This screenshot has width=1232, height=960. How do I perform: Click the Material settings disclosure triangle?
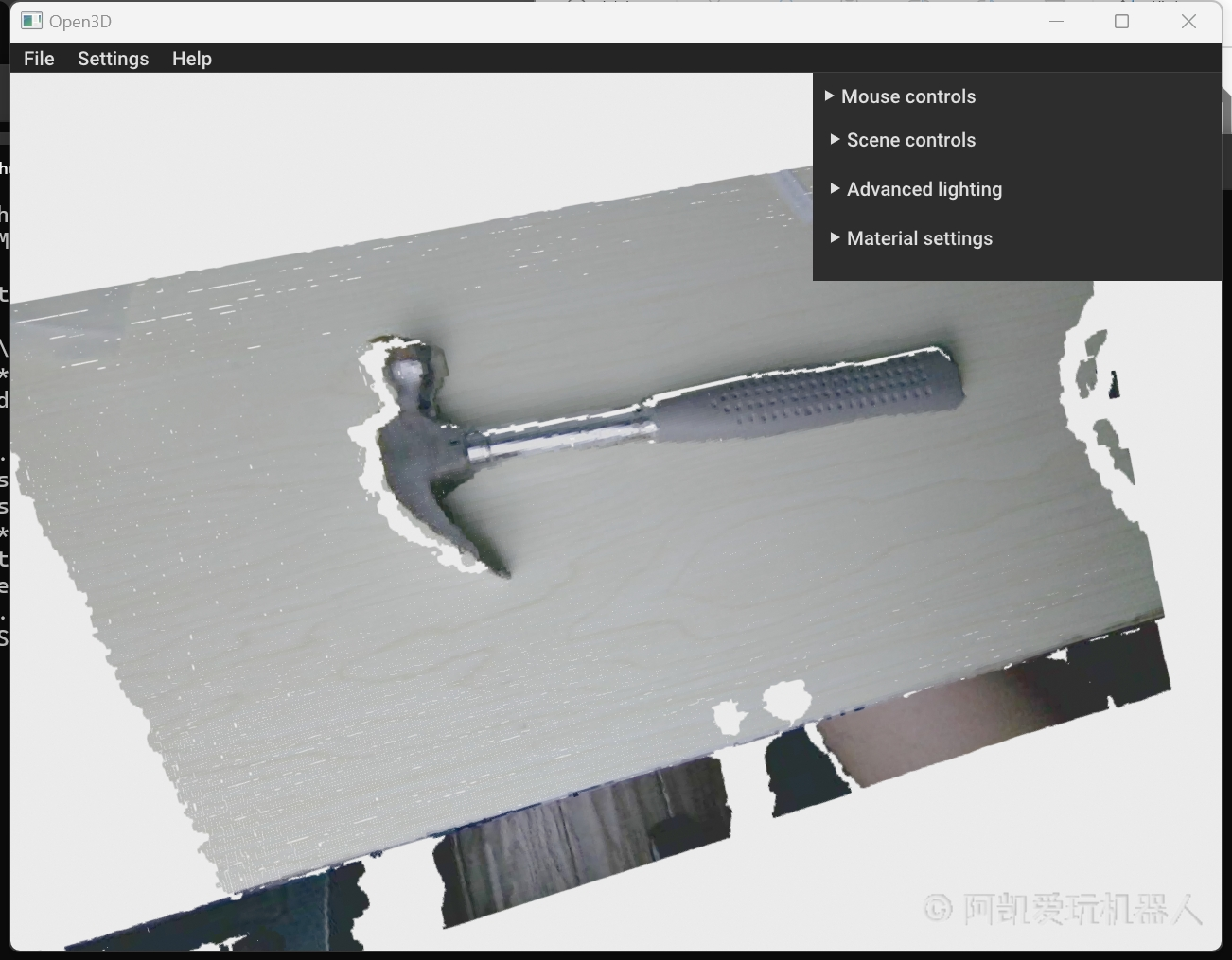coord(835,238)
